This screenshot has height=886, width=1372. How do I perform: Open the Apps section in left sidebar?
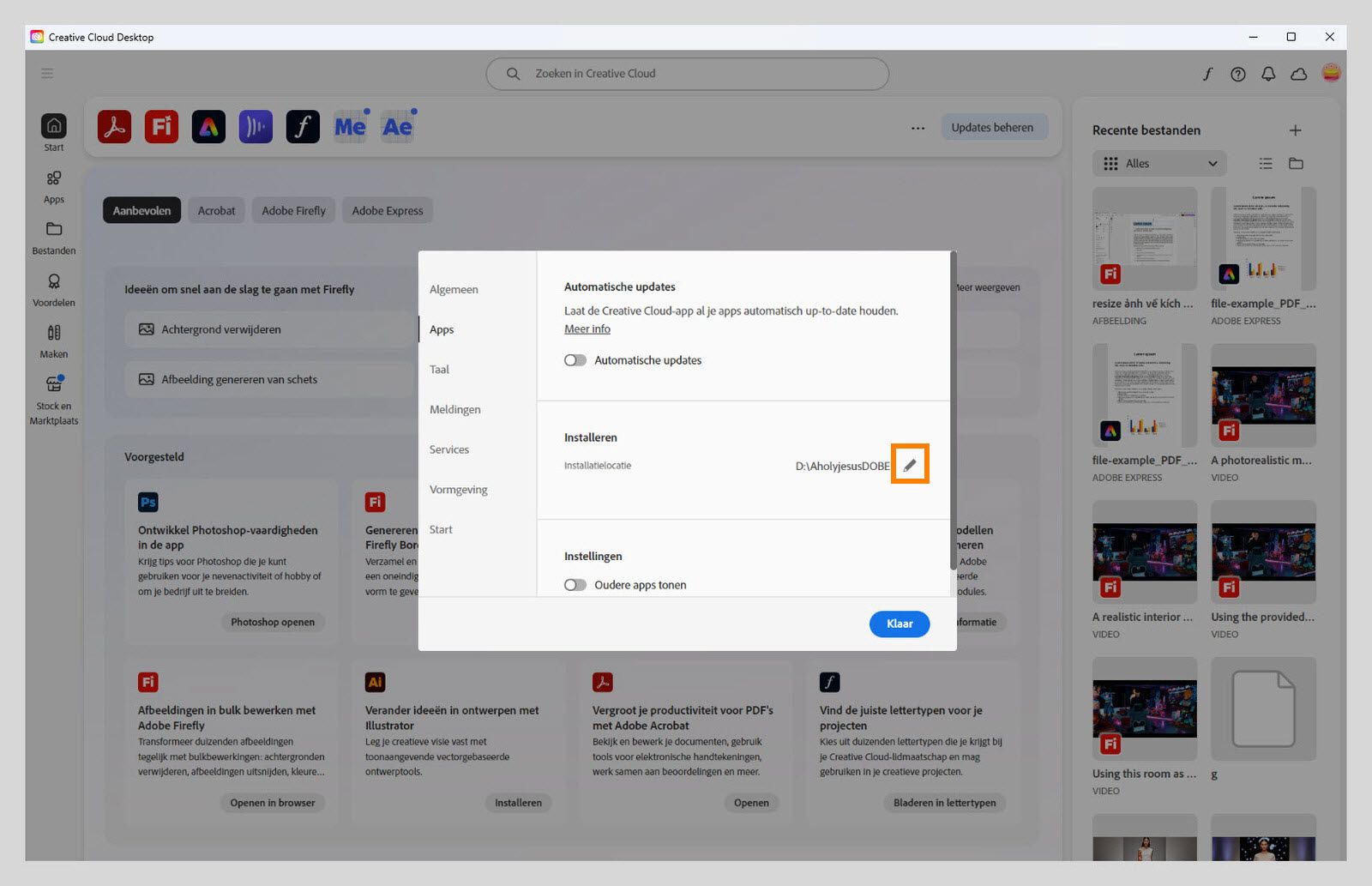point(54,186)
